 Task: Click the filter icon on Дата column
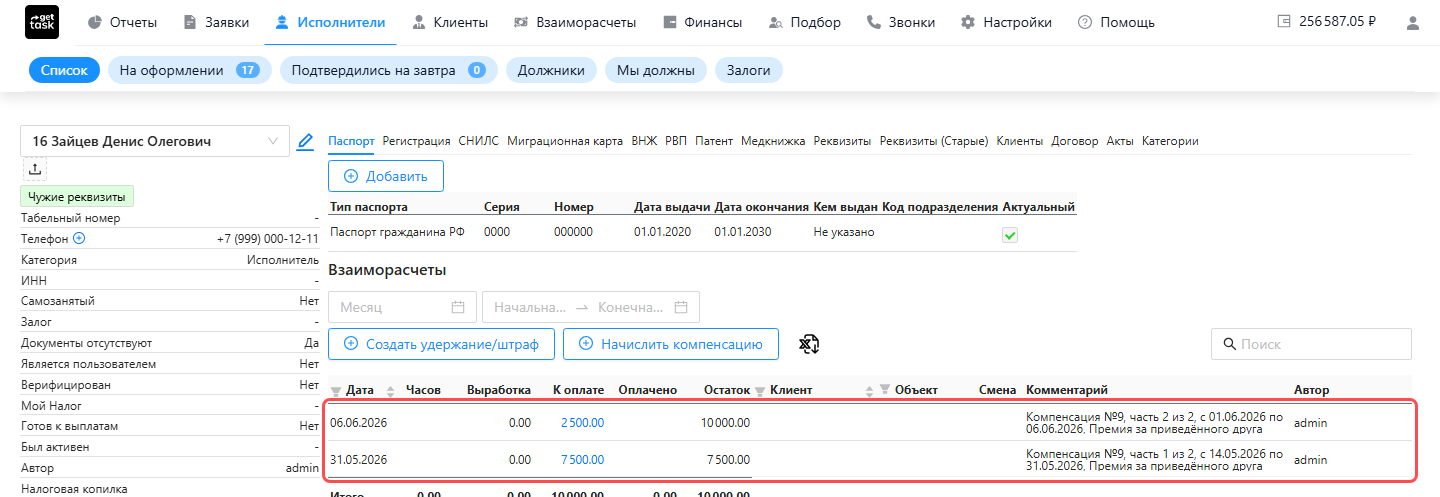click(x=336, y=391)
